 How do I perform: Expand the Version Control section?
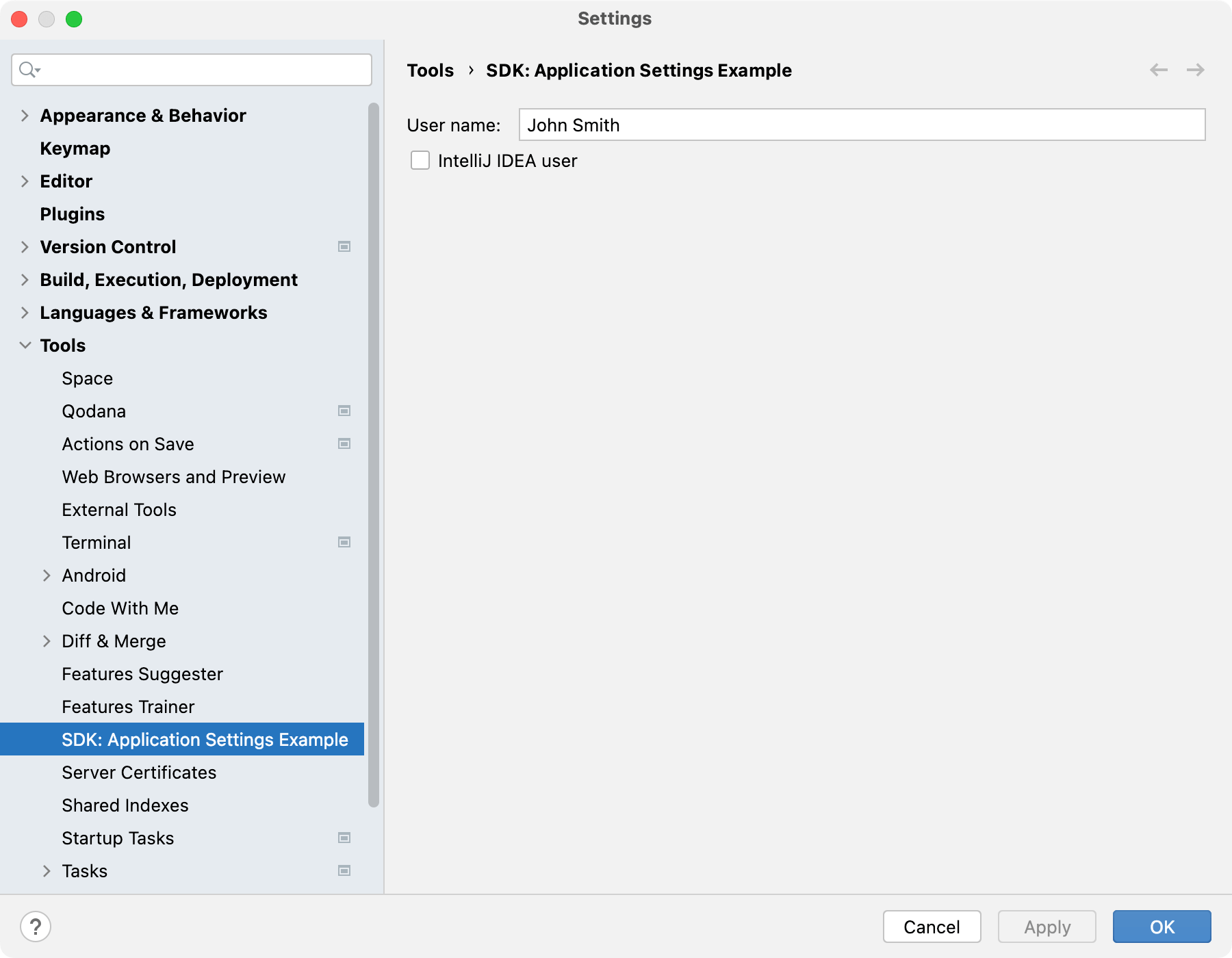click(x=25, y=247)
